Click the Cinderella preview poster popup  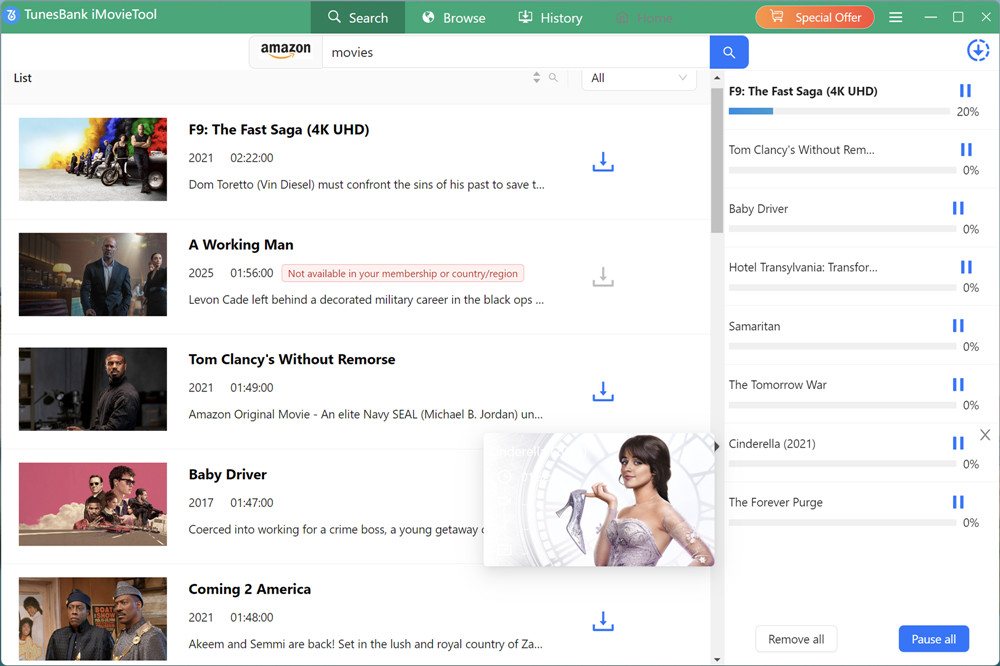[x=599, y=500]
